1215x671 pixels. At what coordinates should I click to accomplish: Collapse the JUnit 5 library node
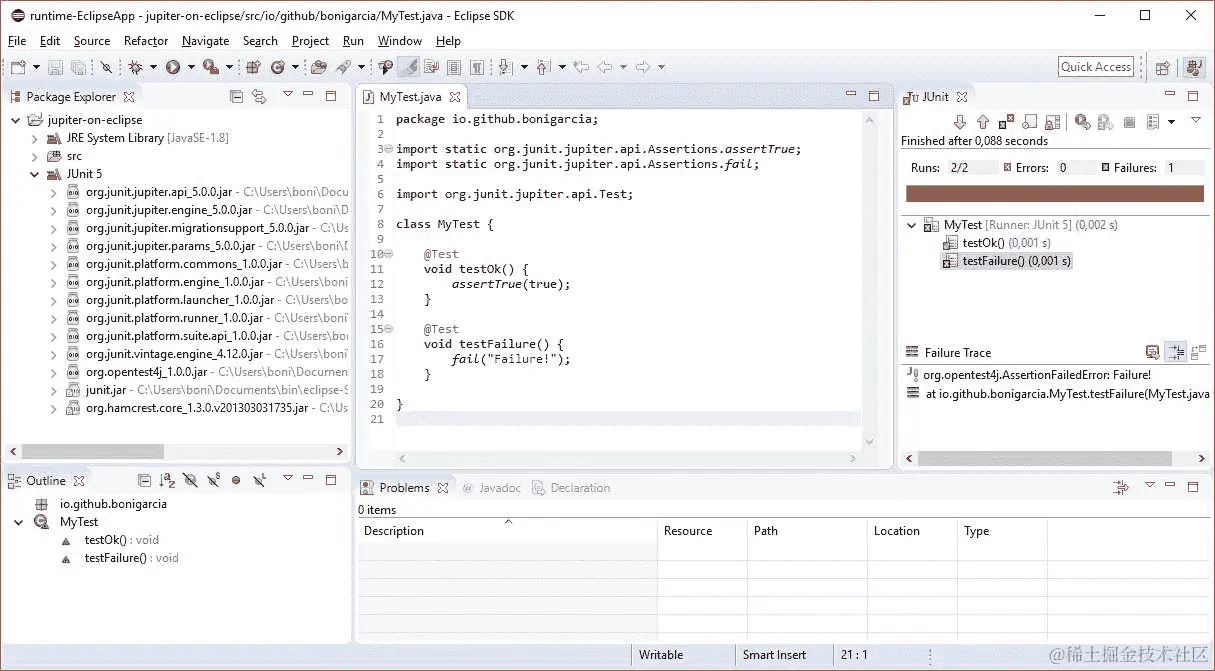(x=34, y=174)
